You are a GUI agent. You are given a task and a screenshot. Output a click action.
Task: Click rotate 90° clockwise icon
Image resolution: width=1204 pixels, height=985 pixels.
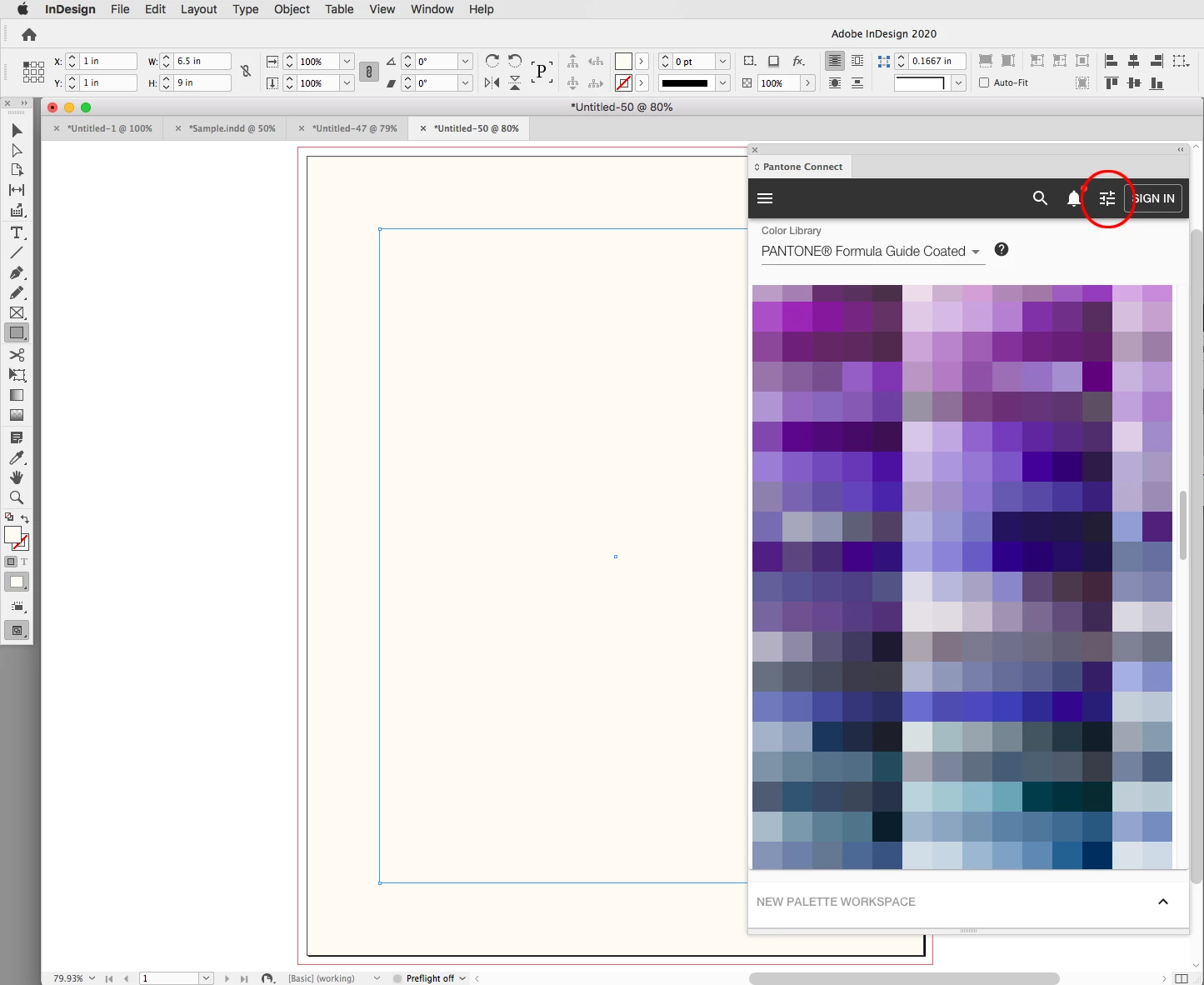point(492,61)
